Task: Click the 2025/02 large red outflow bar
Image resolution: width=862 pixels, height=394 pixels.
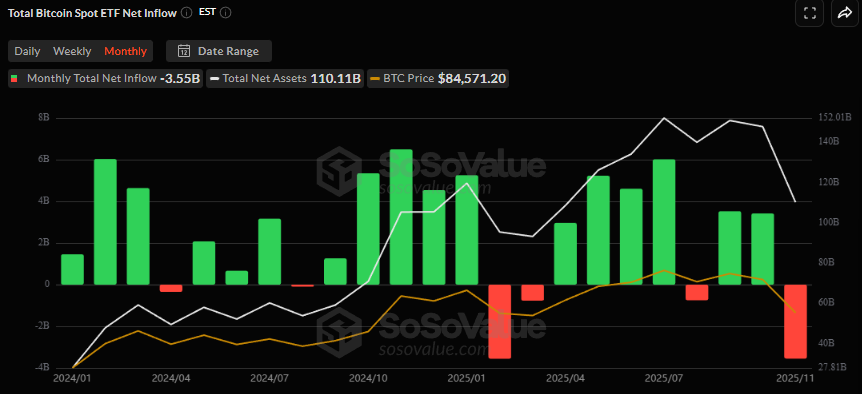Action: tap(500, 321)
